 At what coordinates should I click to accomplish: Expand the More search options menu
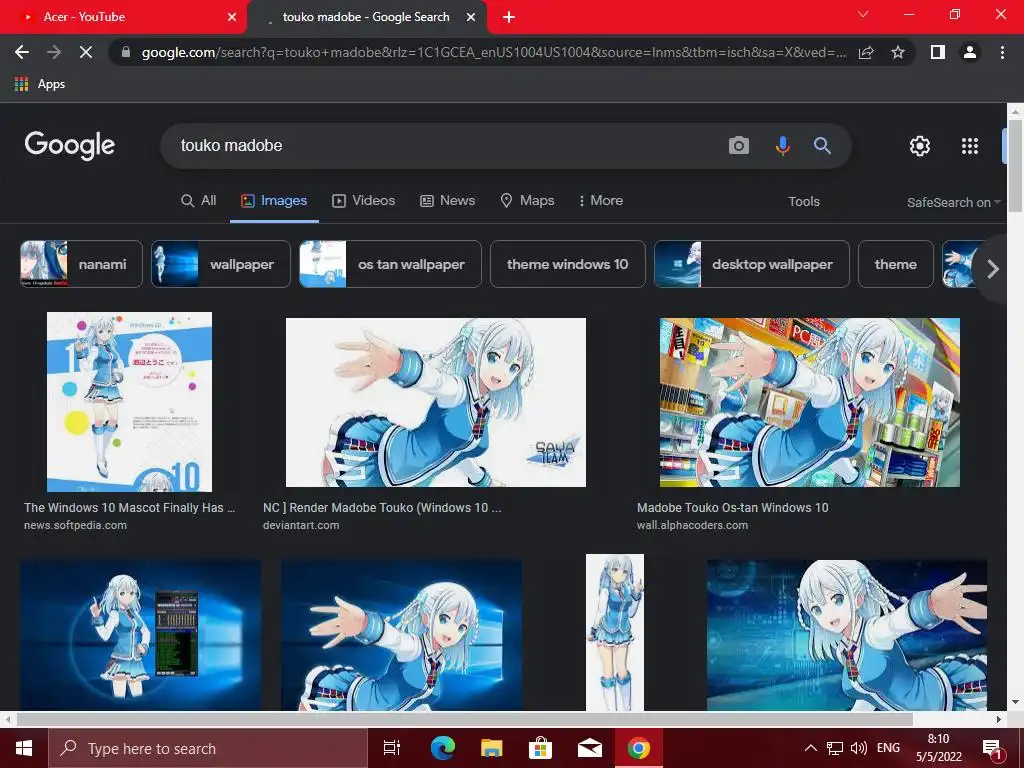(601, 200)
